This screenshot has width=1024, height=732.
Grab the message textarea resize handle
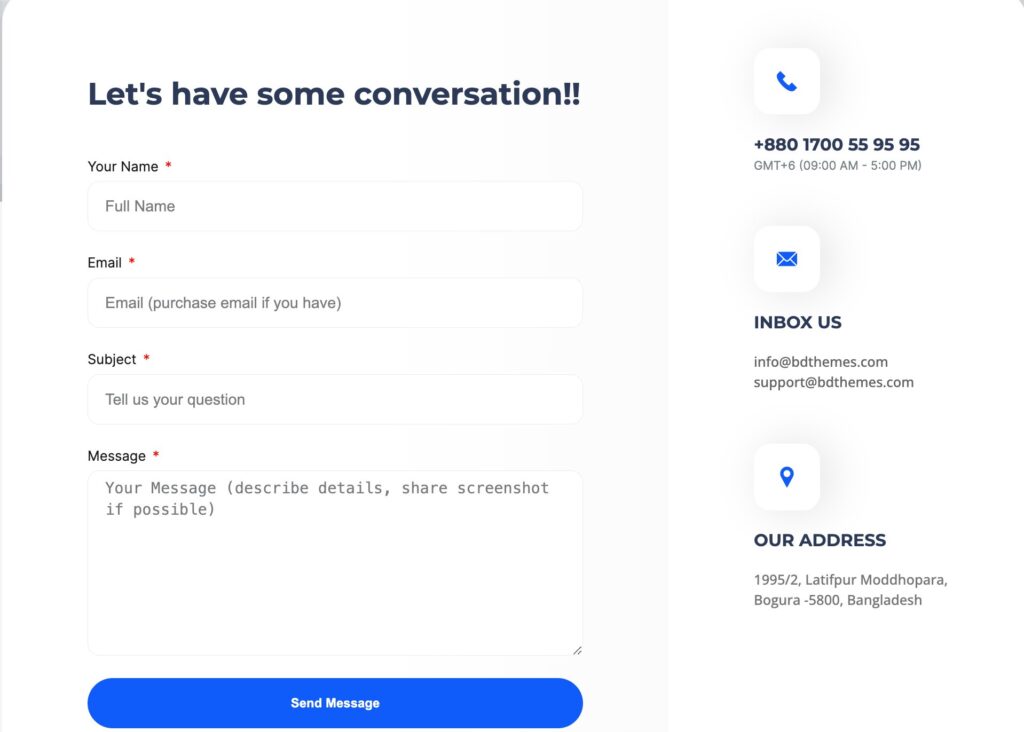pos(577,650)
